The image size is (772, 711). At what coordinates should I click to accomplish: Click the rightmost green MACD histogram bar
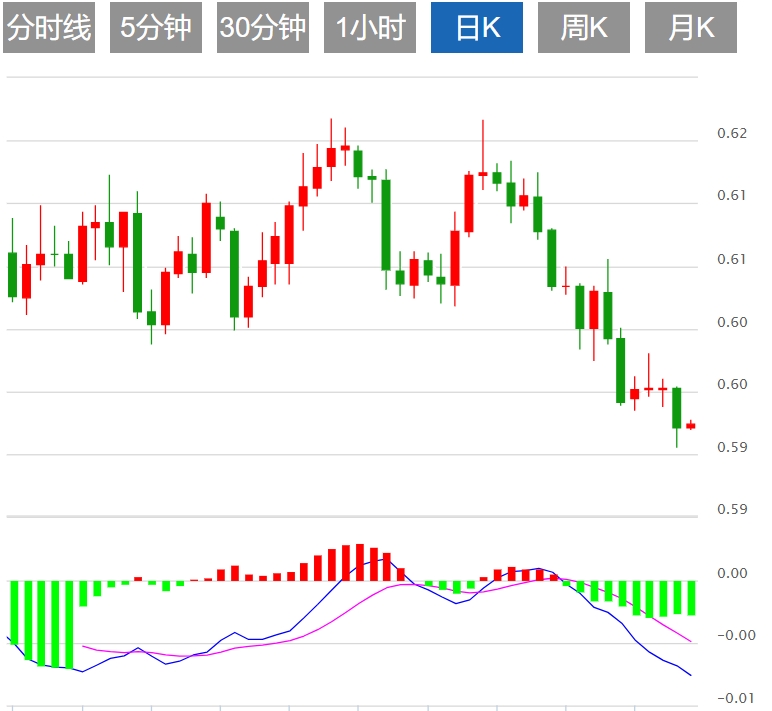[690, 598]
